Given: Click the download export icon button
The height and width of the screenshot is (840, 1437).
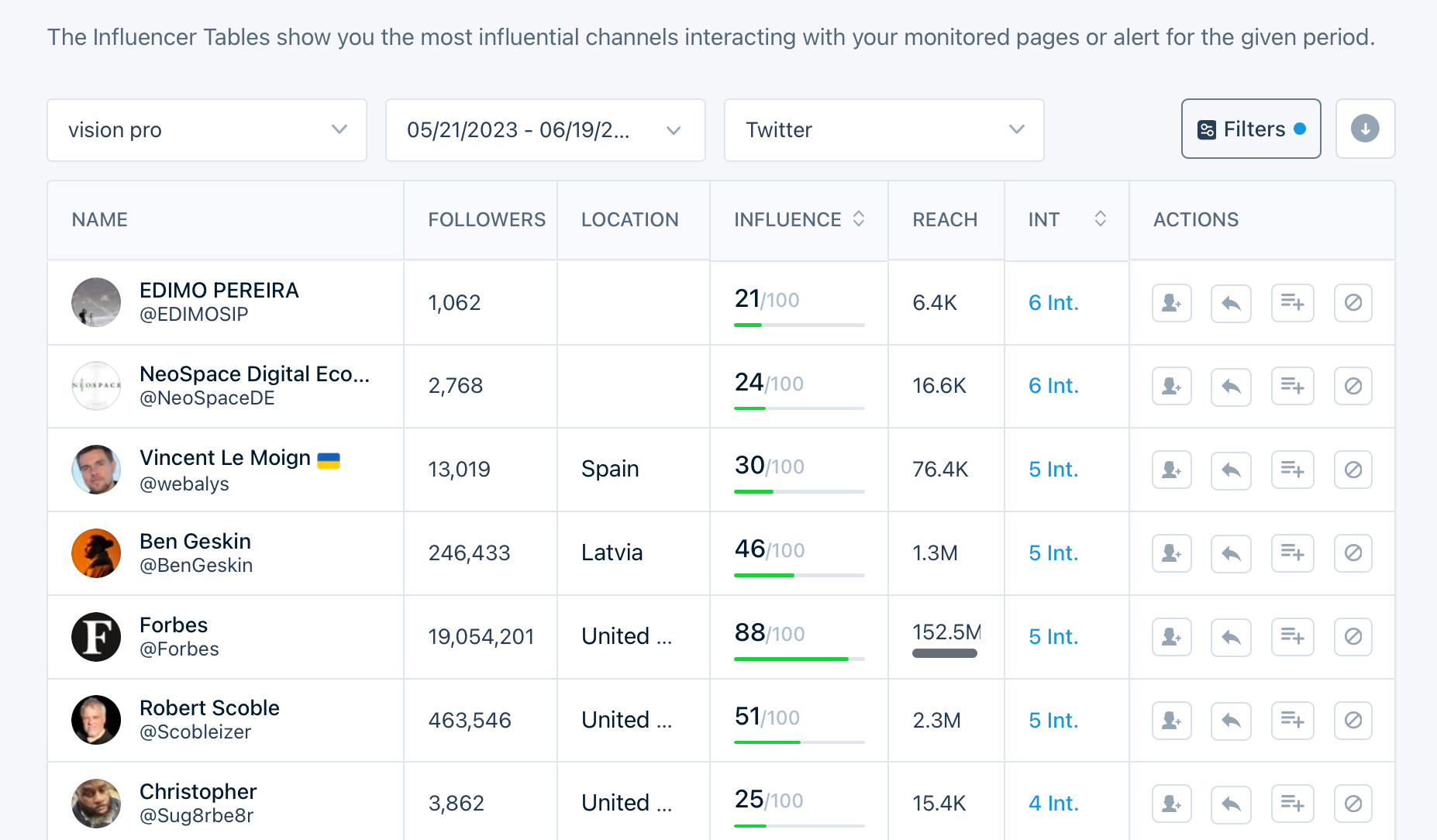Looking at the screenshot, I should (x=1365, y=129).
